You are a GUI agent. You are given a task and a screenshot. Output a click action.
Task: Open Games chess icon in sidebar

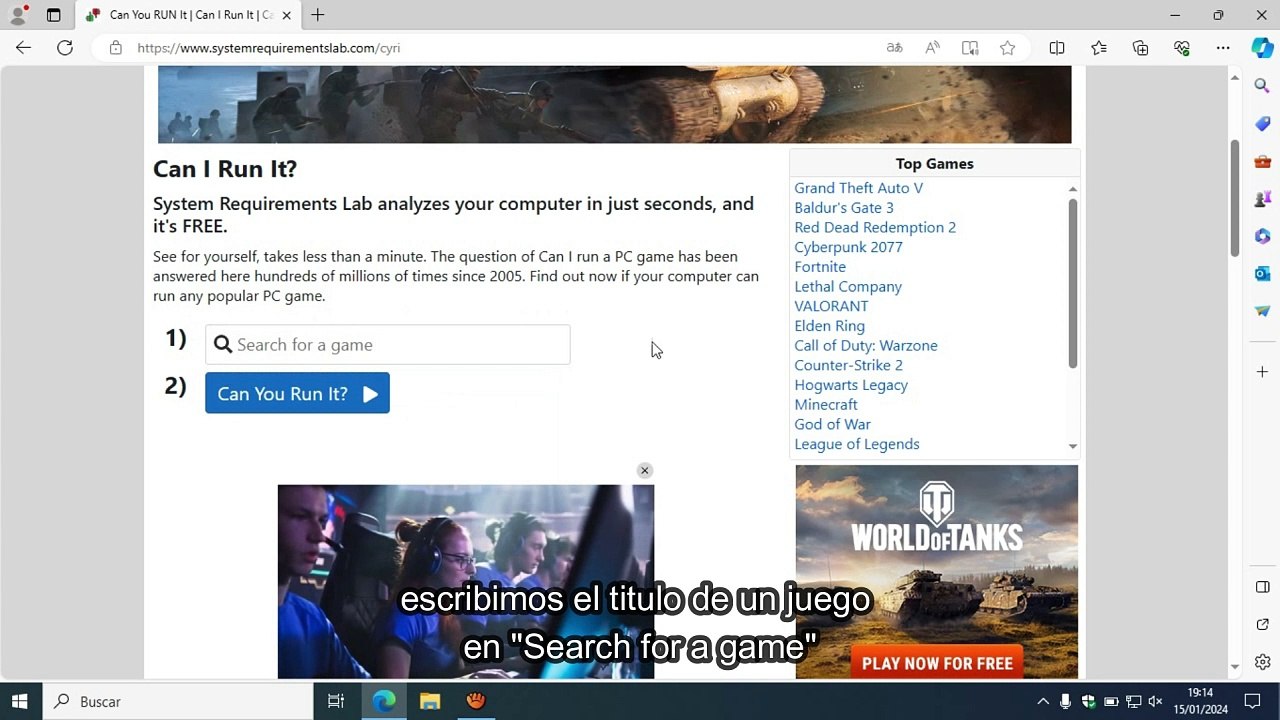click(x=1262, y=199)
